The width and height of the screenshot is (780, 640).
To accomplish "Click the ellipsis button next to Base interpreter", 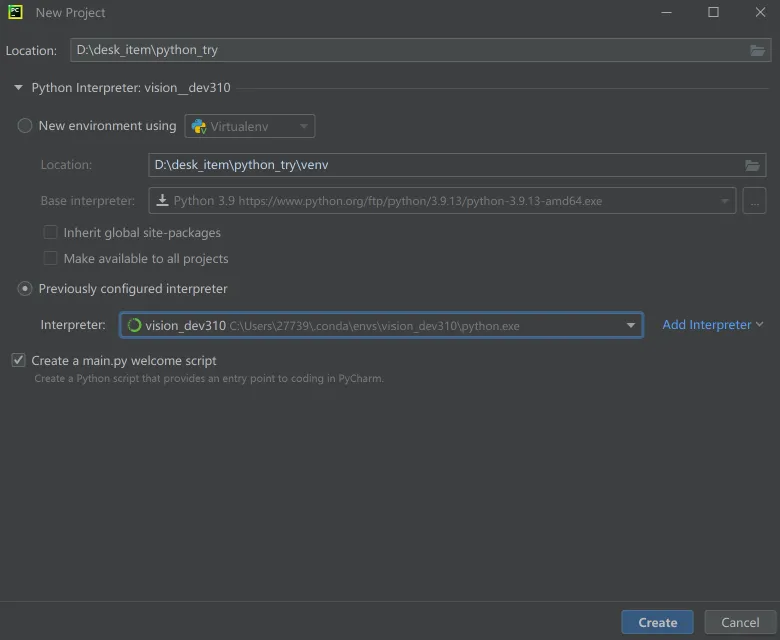I will tap(754, 200).
